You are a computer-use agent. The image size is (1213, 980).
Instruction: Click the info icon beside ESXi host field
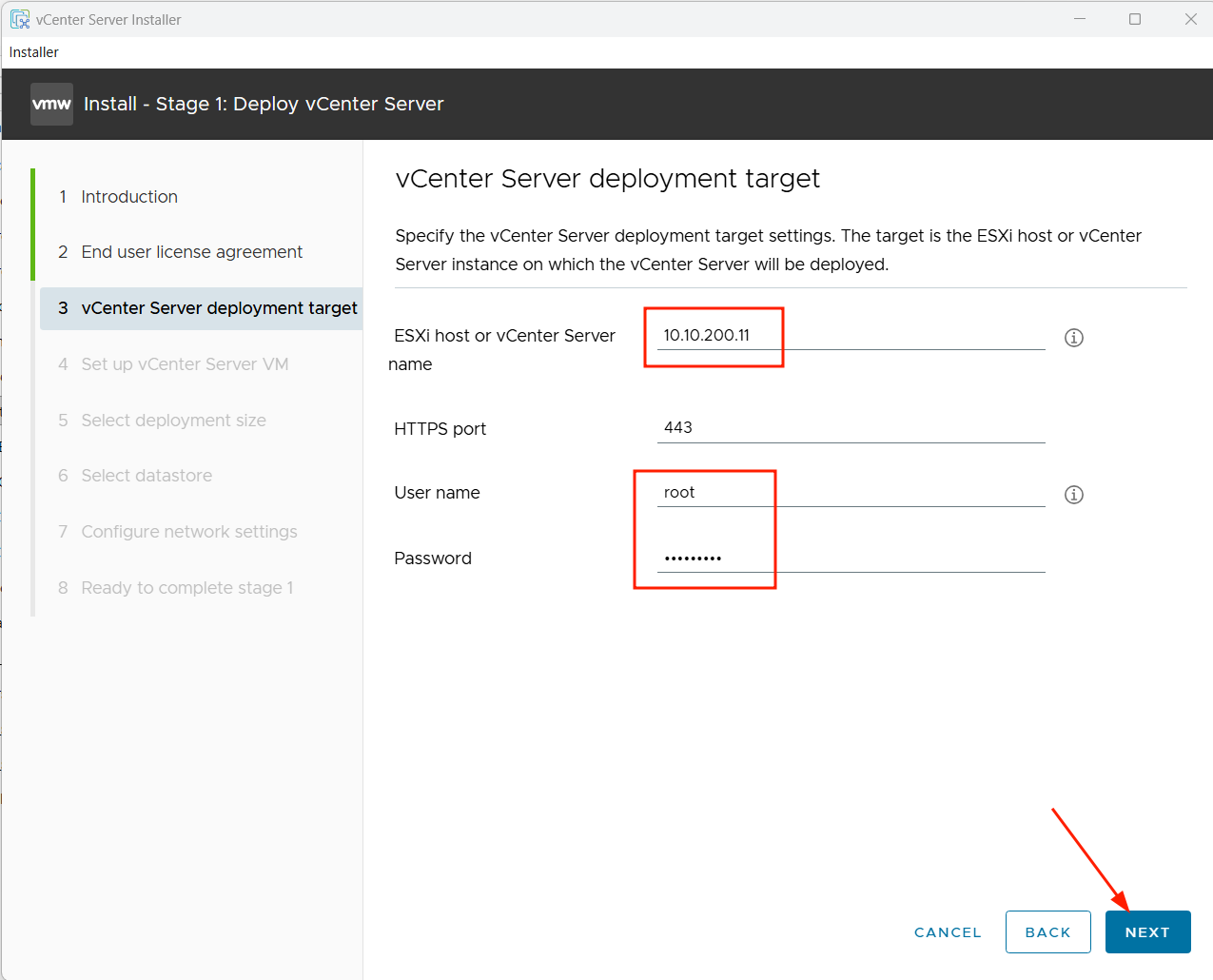click(1074, 338)
